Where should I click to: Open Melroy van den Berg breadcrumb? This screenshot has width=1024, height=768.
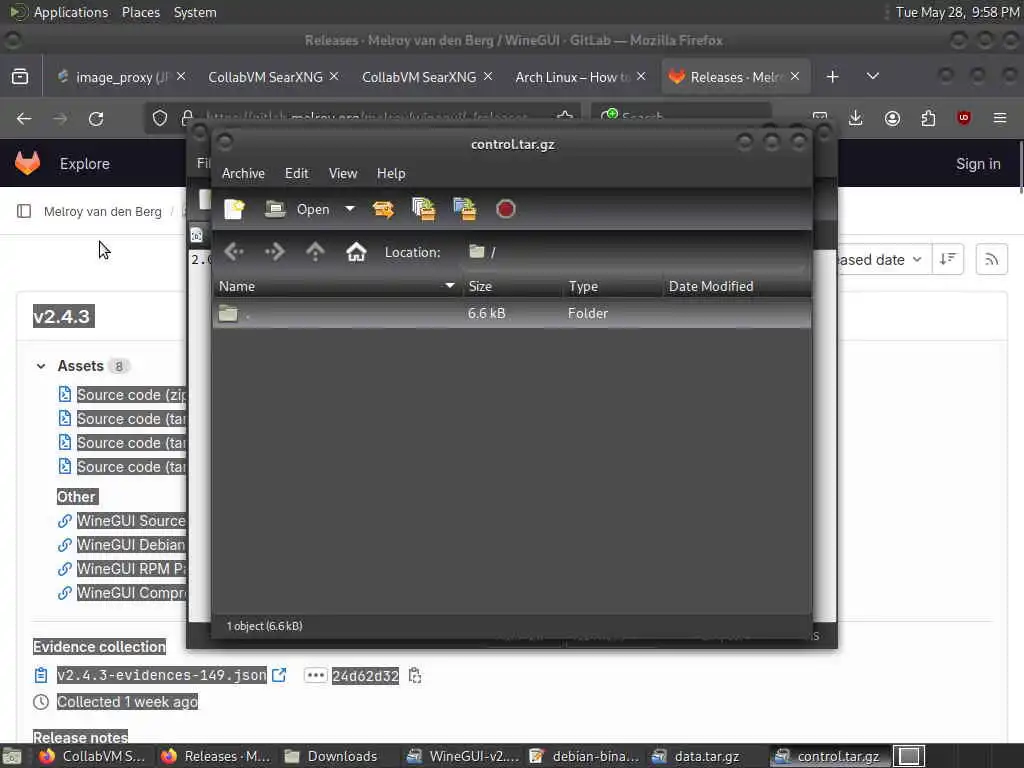103,212
